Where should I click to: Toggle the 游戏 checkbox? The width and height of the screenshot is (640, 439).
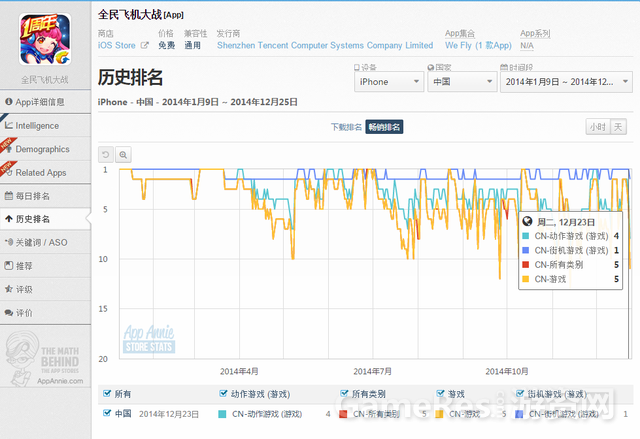[x=440, y=393]
